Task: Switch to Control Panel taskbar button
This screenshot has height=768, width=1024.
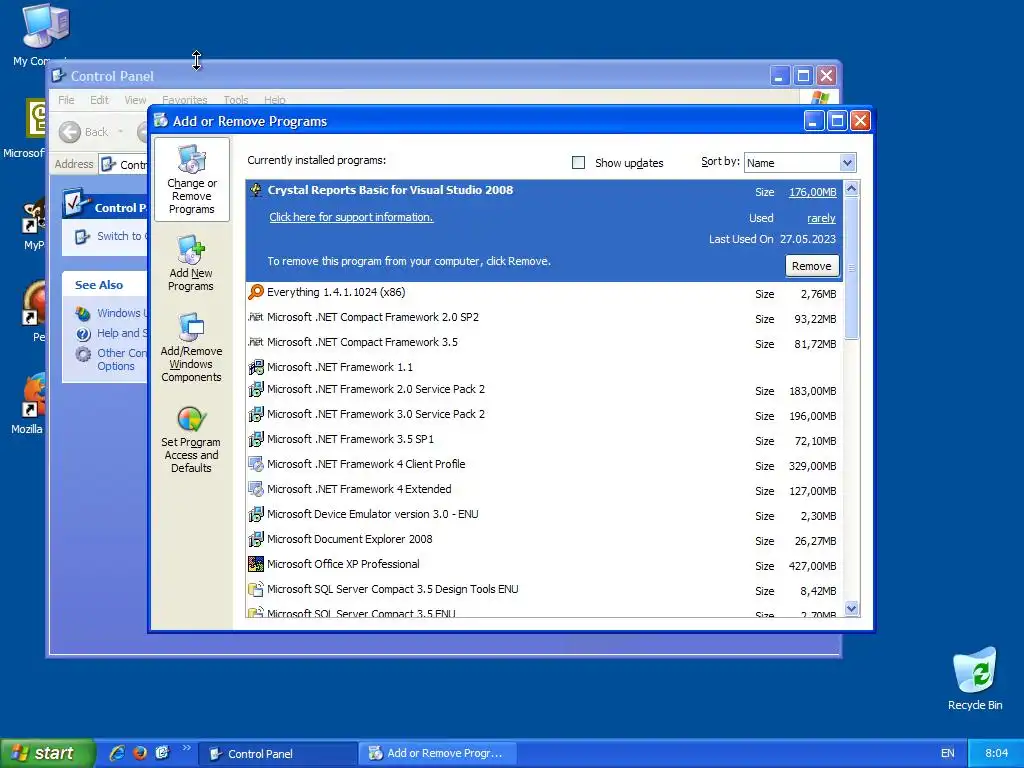Action: (x=278, y=754)
